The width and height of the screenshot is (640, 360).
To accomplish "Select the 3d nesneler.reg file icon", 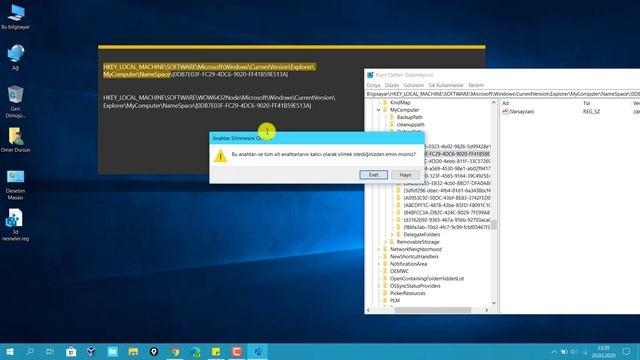I will coord(16,224).
